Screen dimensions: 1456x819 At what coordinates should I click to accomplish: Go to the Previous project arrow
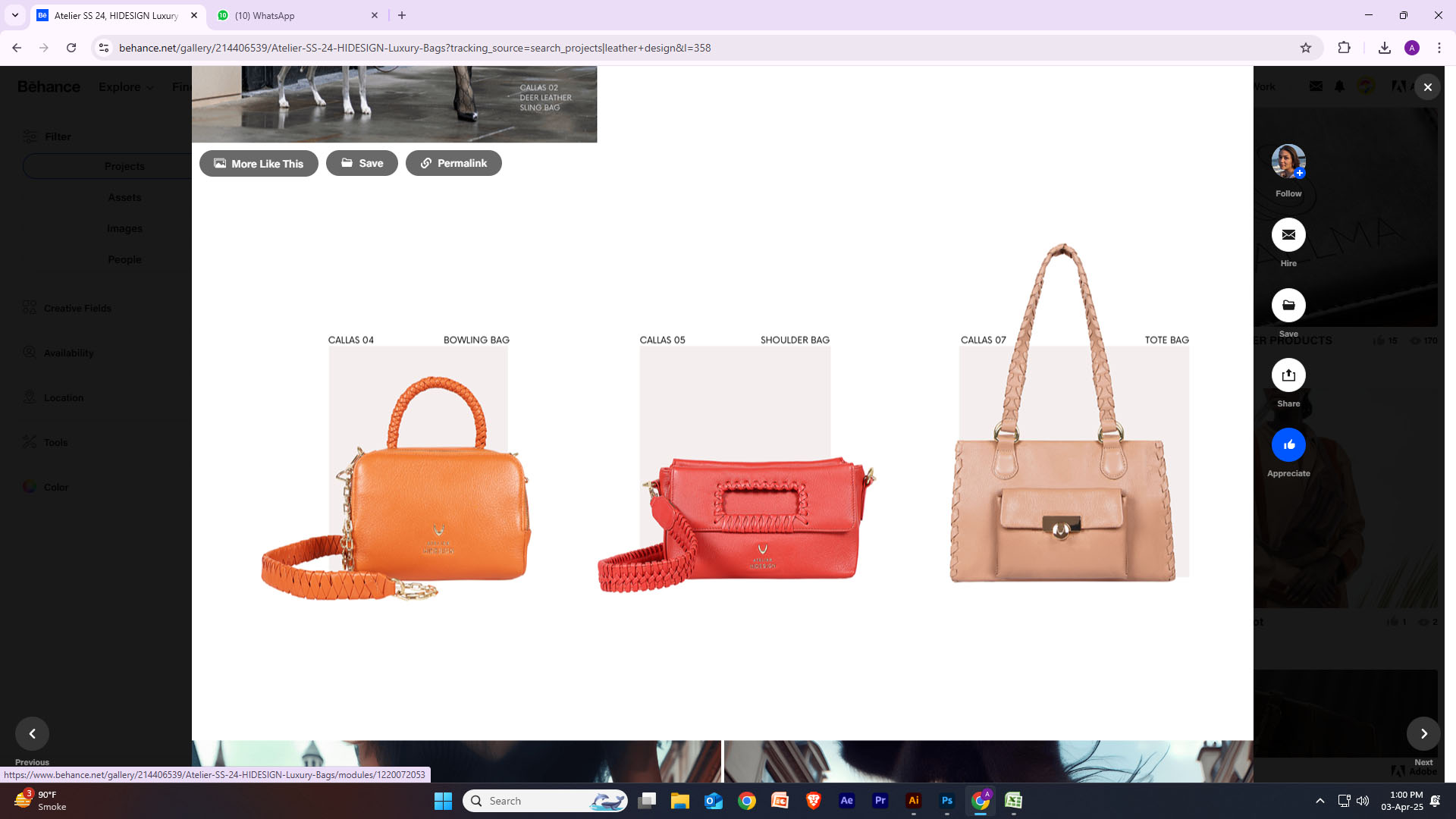point(32,733)
